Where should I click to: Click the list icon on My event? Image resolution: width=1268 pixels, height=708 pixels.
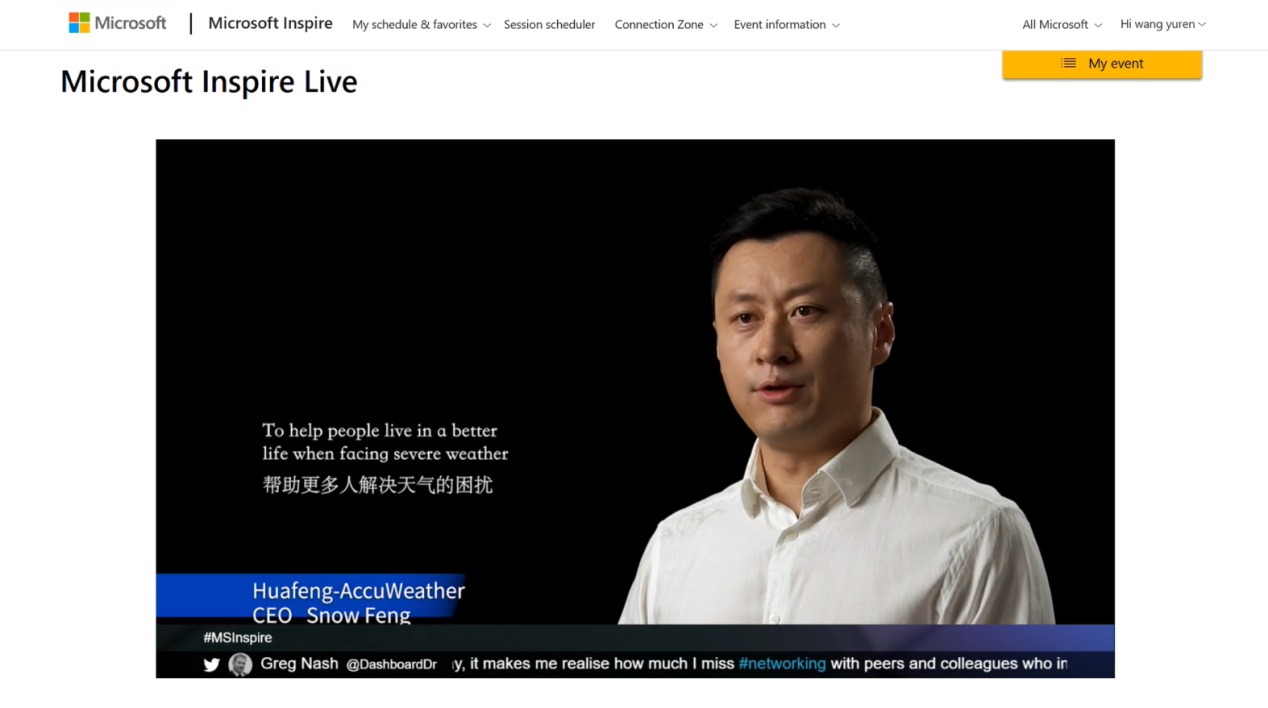pyautogui.click(x=1069, y=63)
